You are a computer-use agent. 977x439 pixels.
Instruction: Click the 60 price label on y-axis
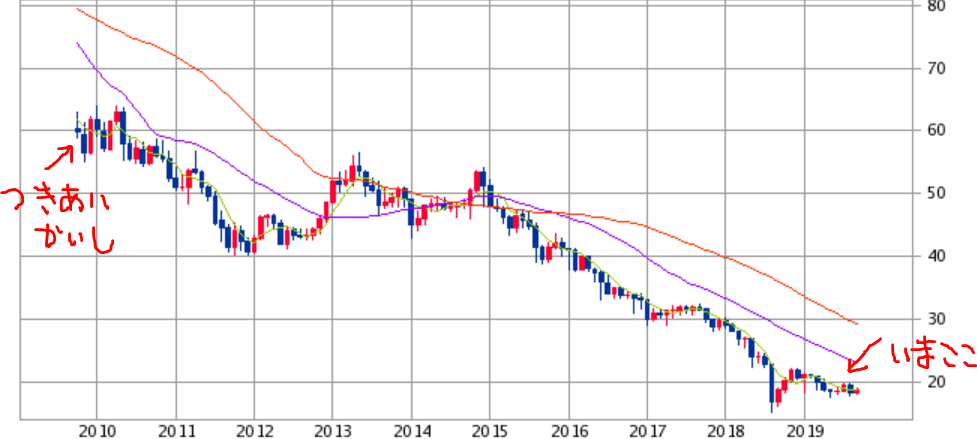click(937, 131)
